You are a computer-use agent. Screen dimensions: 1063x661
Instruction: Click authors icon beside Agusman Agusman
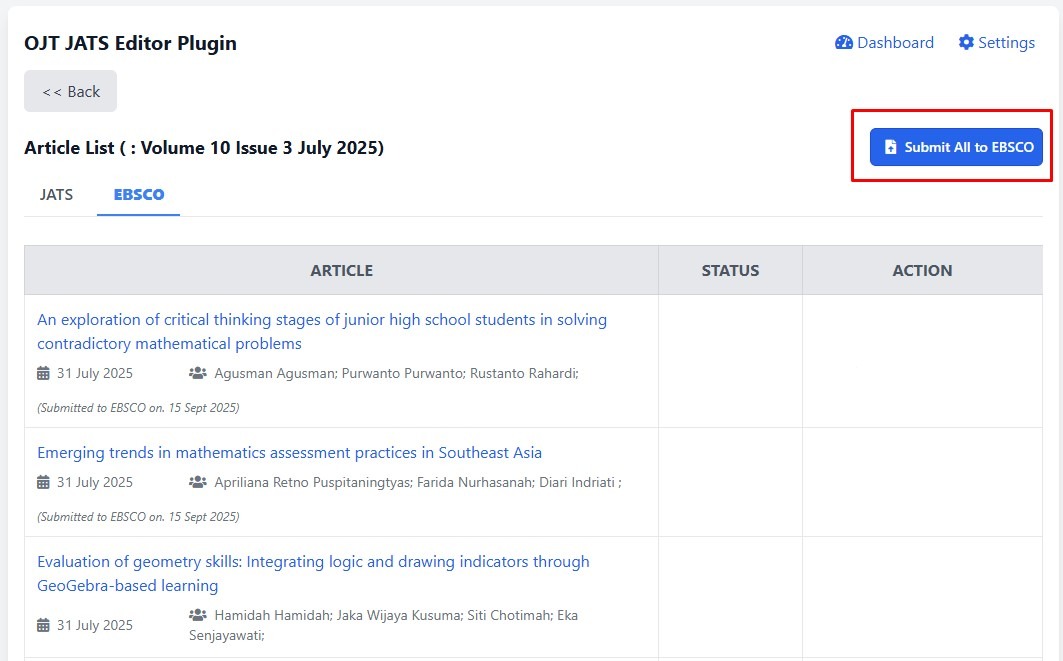tap(198, 373)
